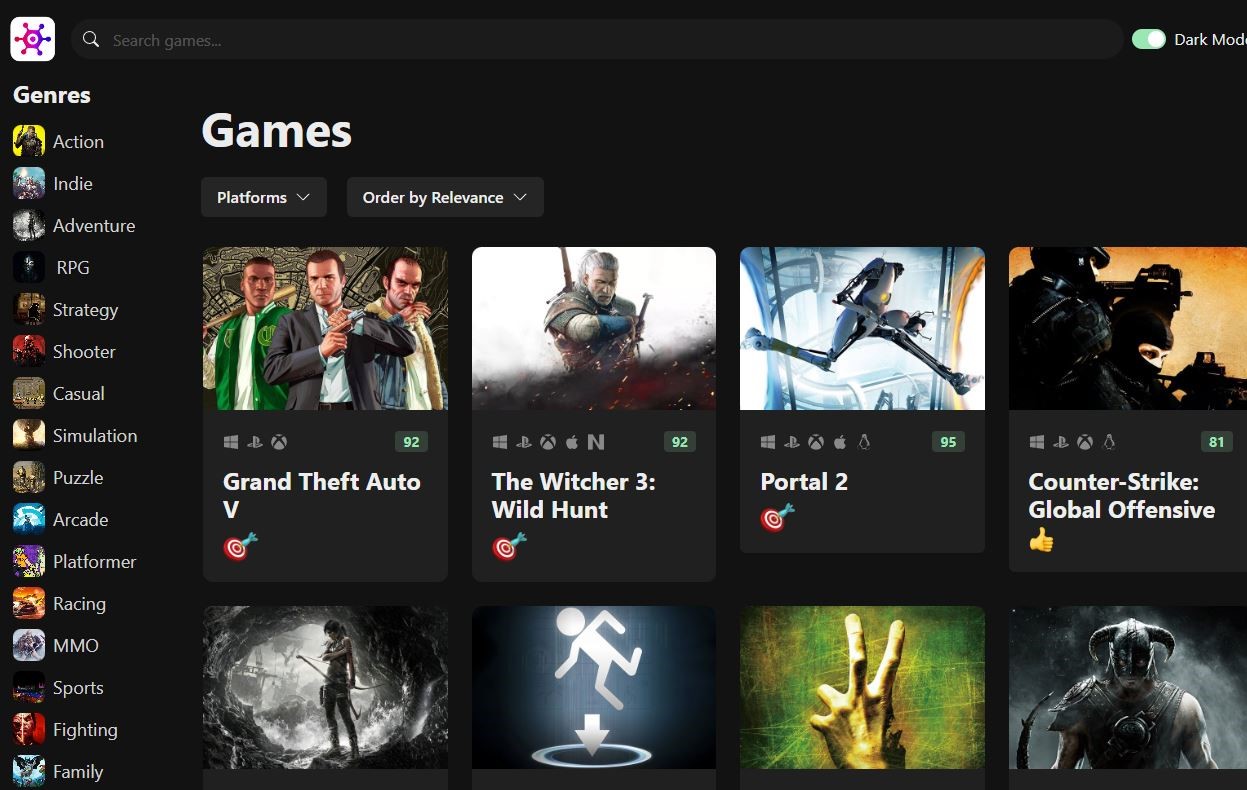Click the Linux penguin icon on Portal 2 card

pos(864,441)
